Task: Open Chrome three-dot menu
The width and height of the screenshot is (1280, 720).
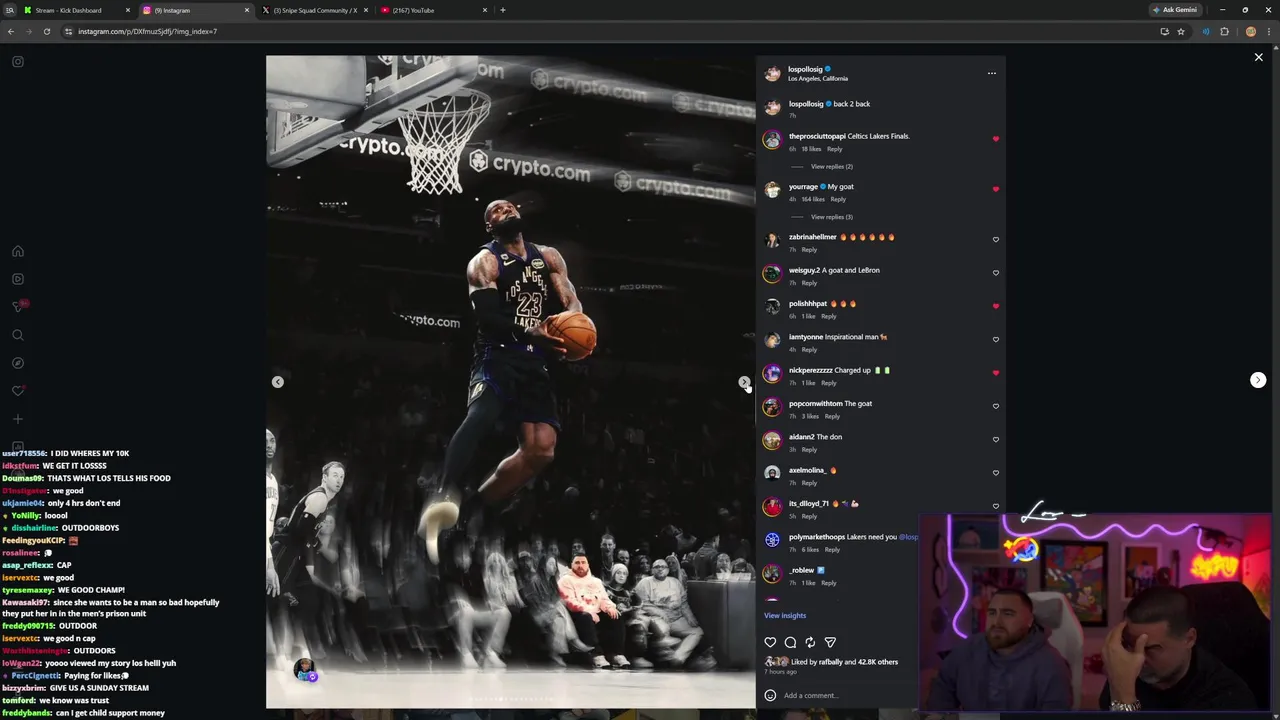Action: tap(1268, 31)
